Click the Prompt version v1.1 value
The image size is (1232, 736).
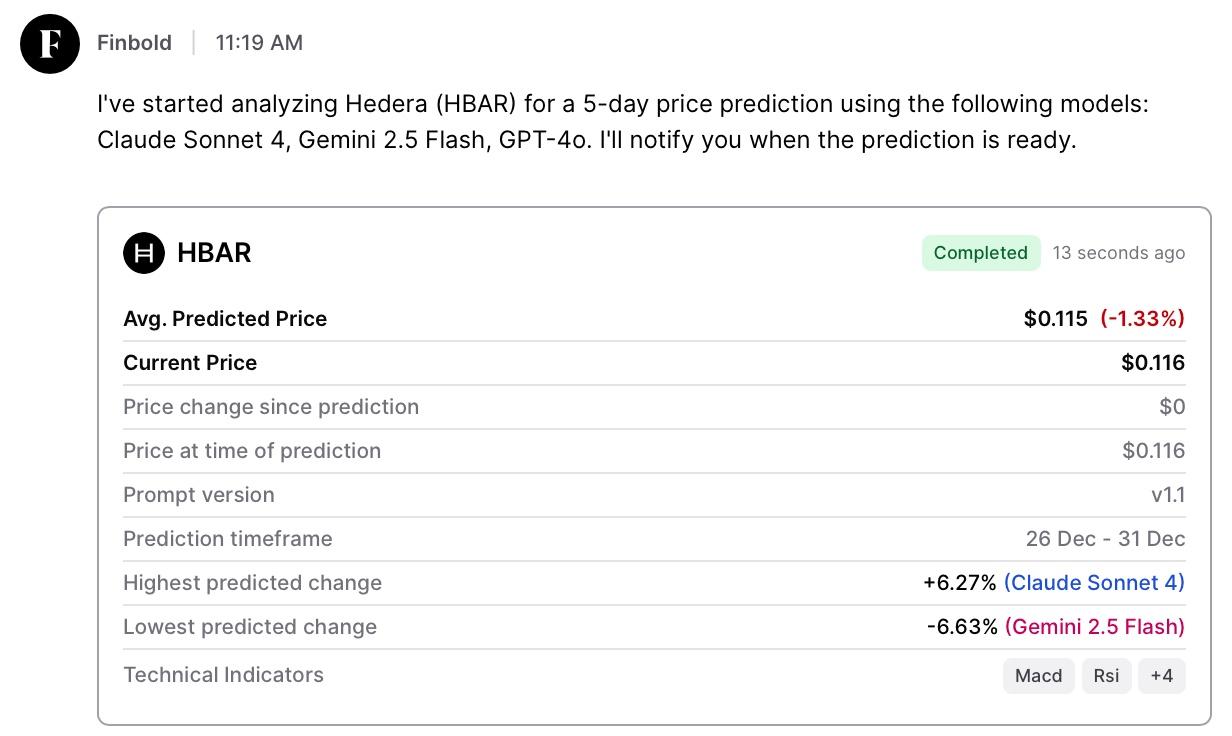pos(1168,495)
